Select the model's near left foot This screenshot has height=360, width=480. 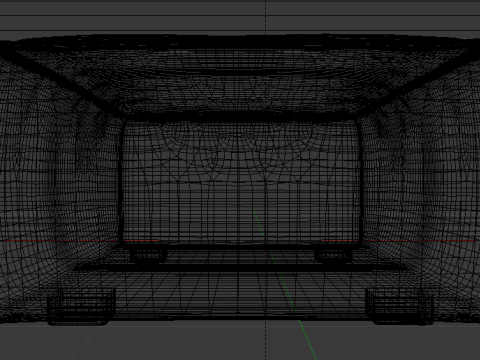(81, 307)
